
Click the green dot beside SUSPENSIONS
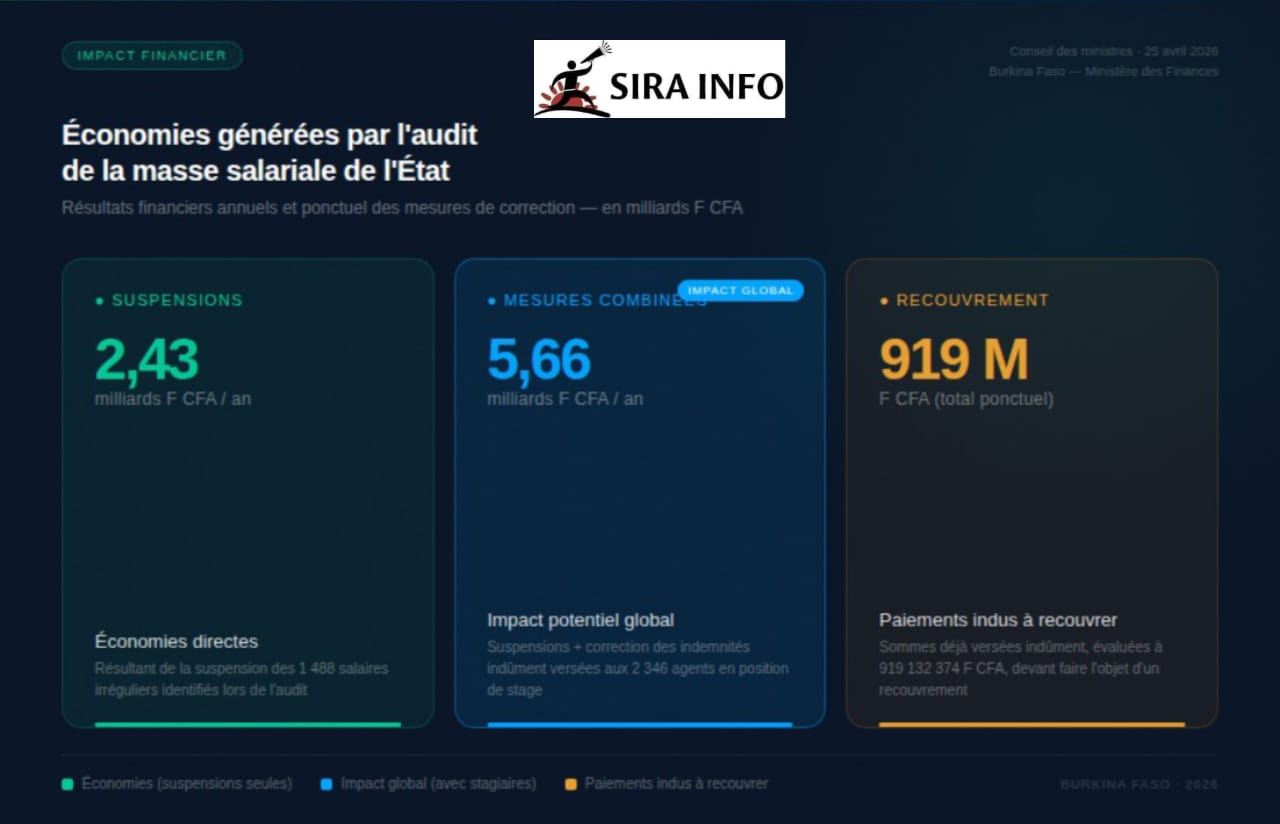pos(99,301)
